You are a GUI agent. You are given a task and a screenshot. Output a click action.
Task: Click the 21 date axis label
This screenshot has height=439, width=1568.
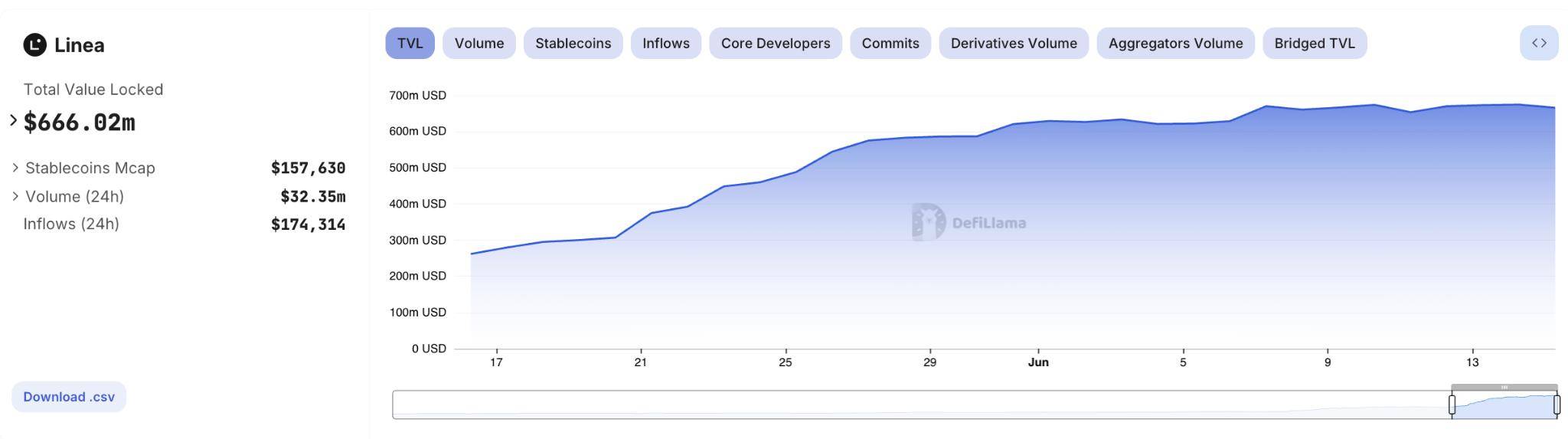[641, 362]
